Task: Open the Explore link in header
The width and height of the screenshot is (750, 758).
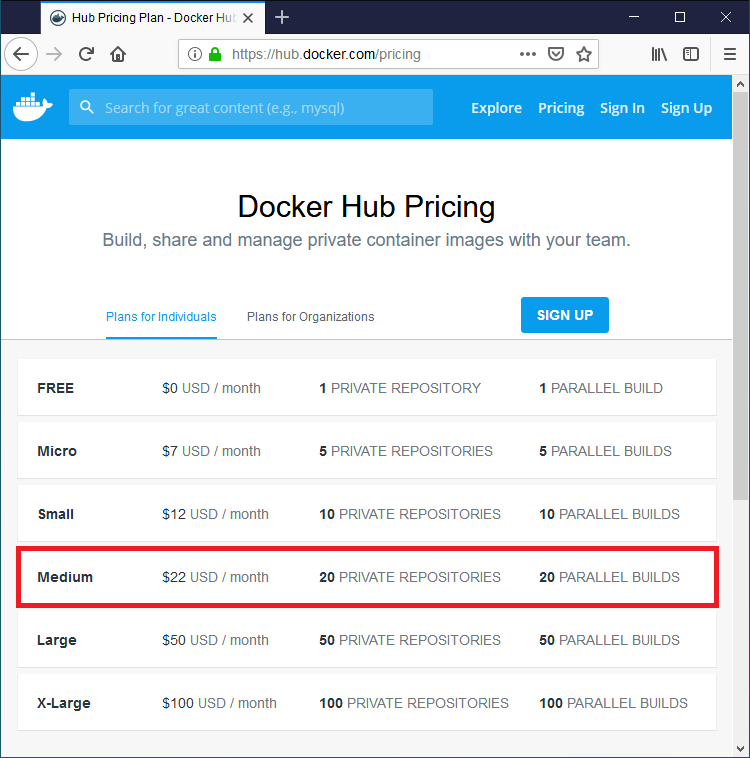Action: (496, 108)
